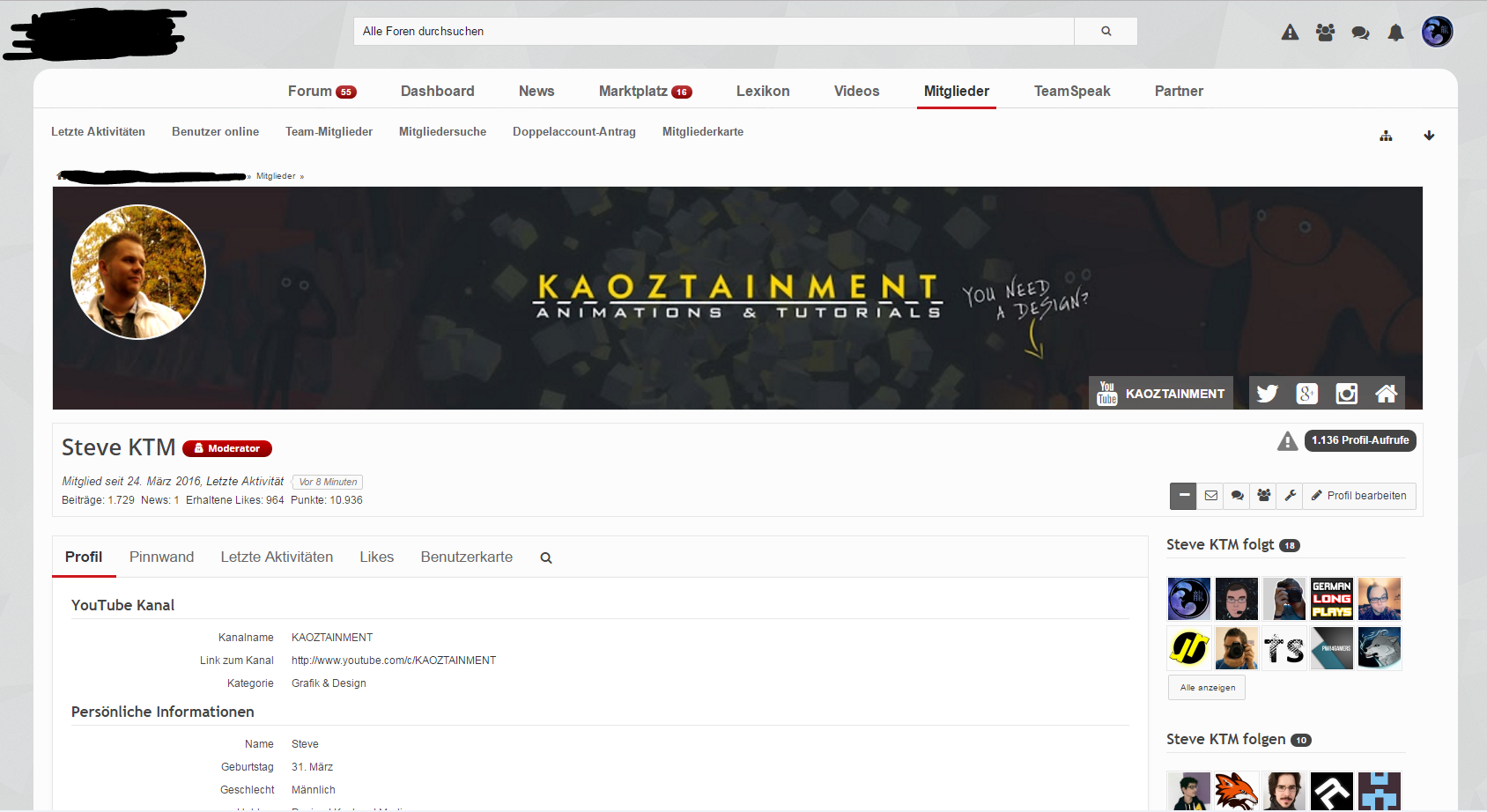Click the magnifier search button
1487x812 pixels.
[1106, 31]
